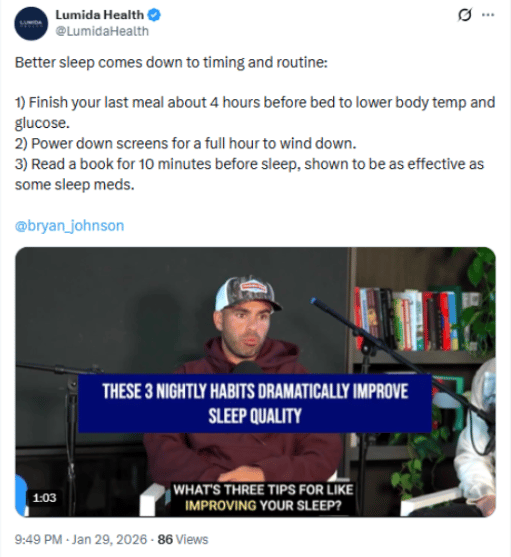Select the "Better sleep comes down" opening line
The image size is (511, 557).
[x=171, y=63]
